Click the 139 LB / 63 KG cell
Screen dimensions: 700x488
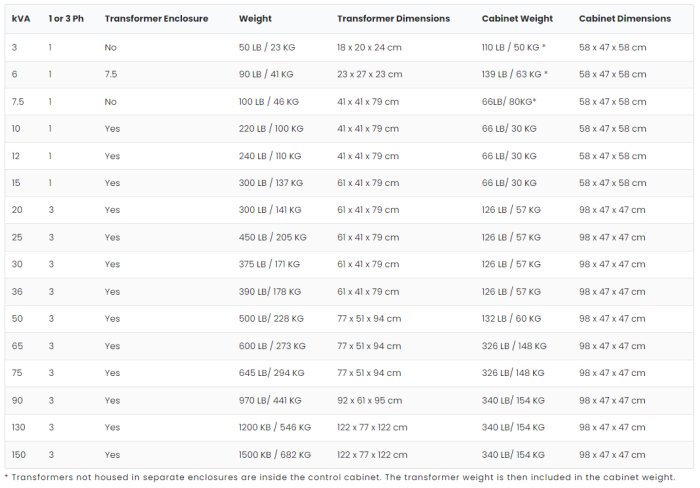514,74
